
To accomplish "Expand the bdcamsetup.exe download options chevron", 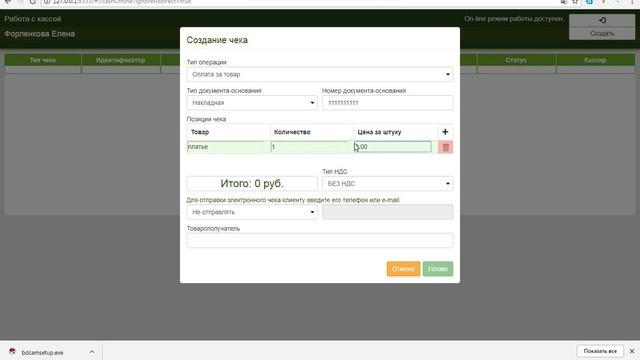I will coord(92,352).
